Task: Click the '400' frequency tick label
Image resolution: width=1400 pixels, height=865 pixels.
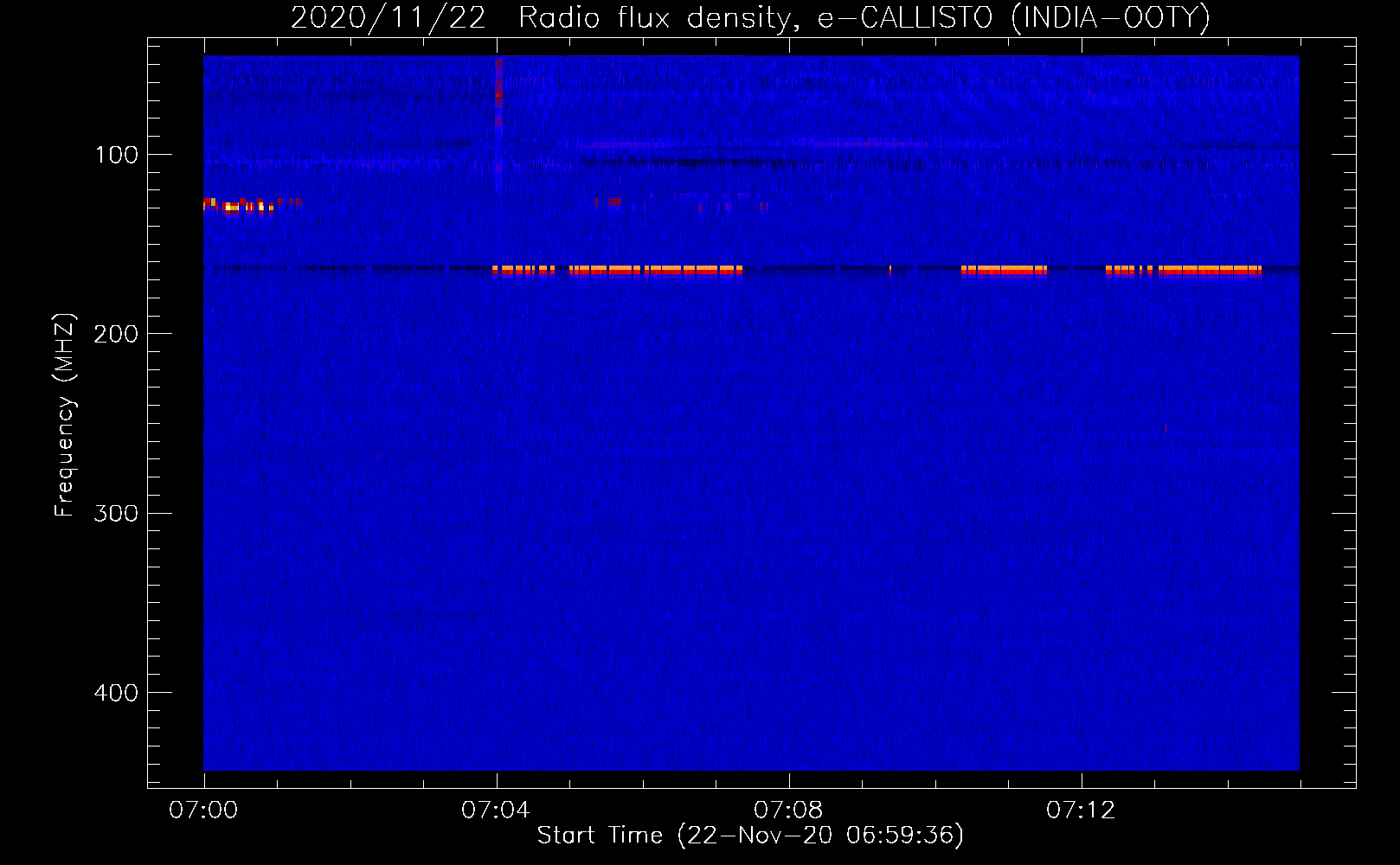Action: pyautogui.click(x=116, y=693)
